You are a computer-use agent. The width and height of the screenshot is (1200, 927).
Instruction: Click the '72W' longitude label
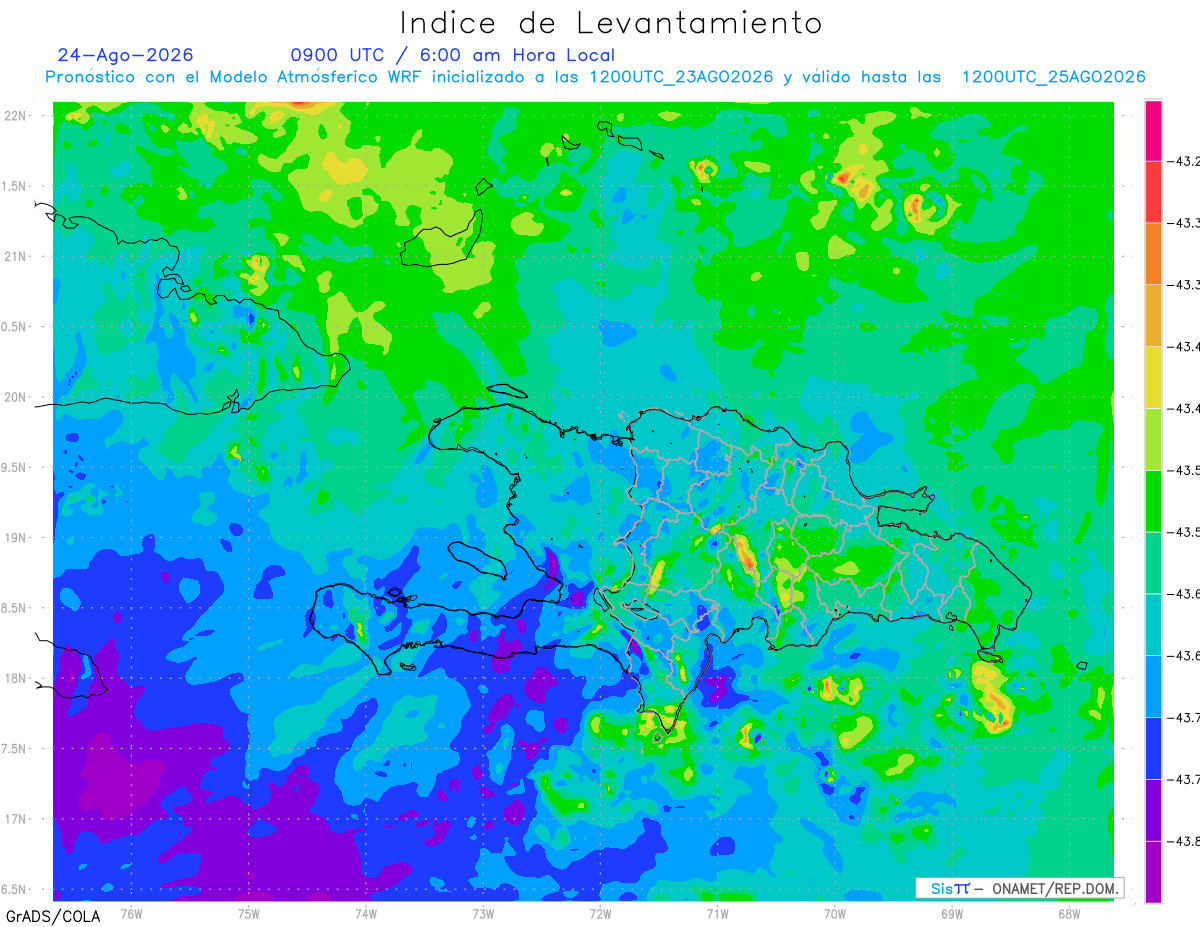click(x=600, y=913)
